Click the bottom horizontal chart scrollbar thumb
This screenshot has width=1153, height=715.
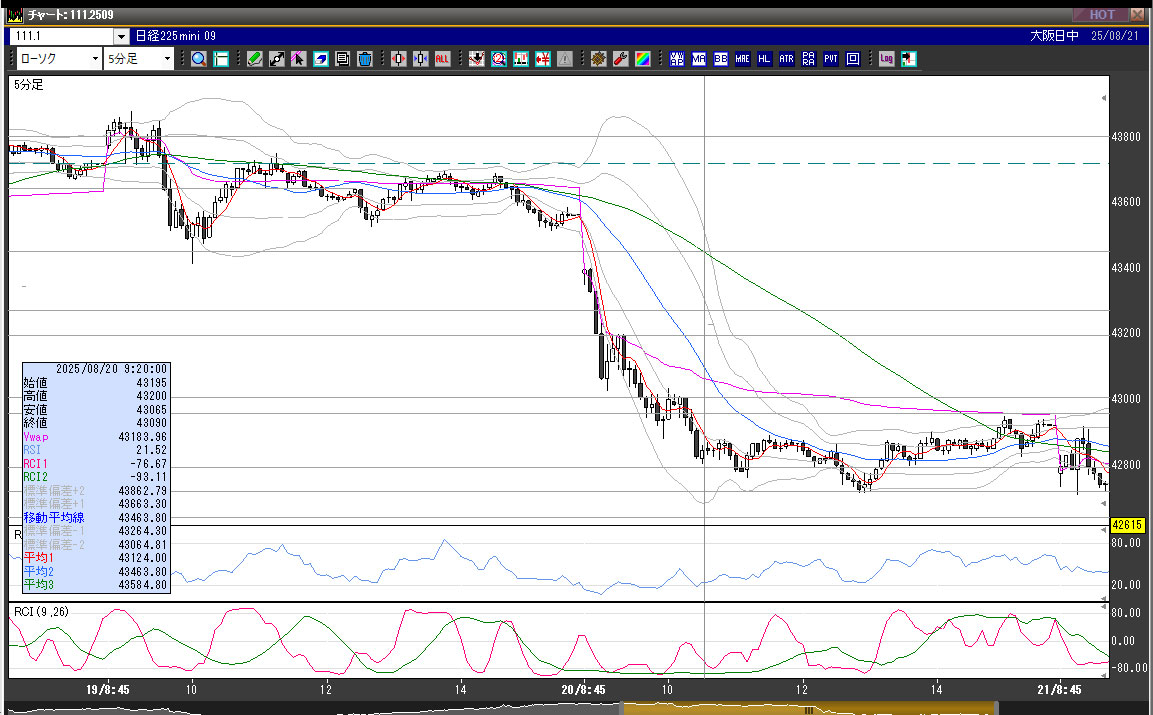[x=807, y=709]
